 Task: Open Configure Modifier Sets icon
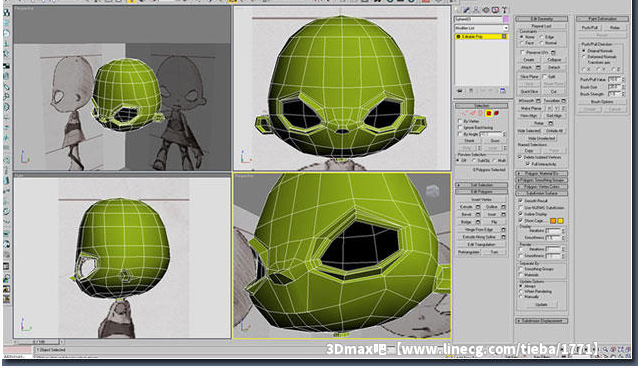503,91
